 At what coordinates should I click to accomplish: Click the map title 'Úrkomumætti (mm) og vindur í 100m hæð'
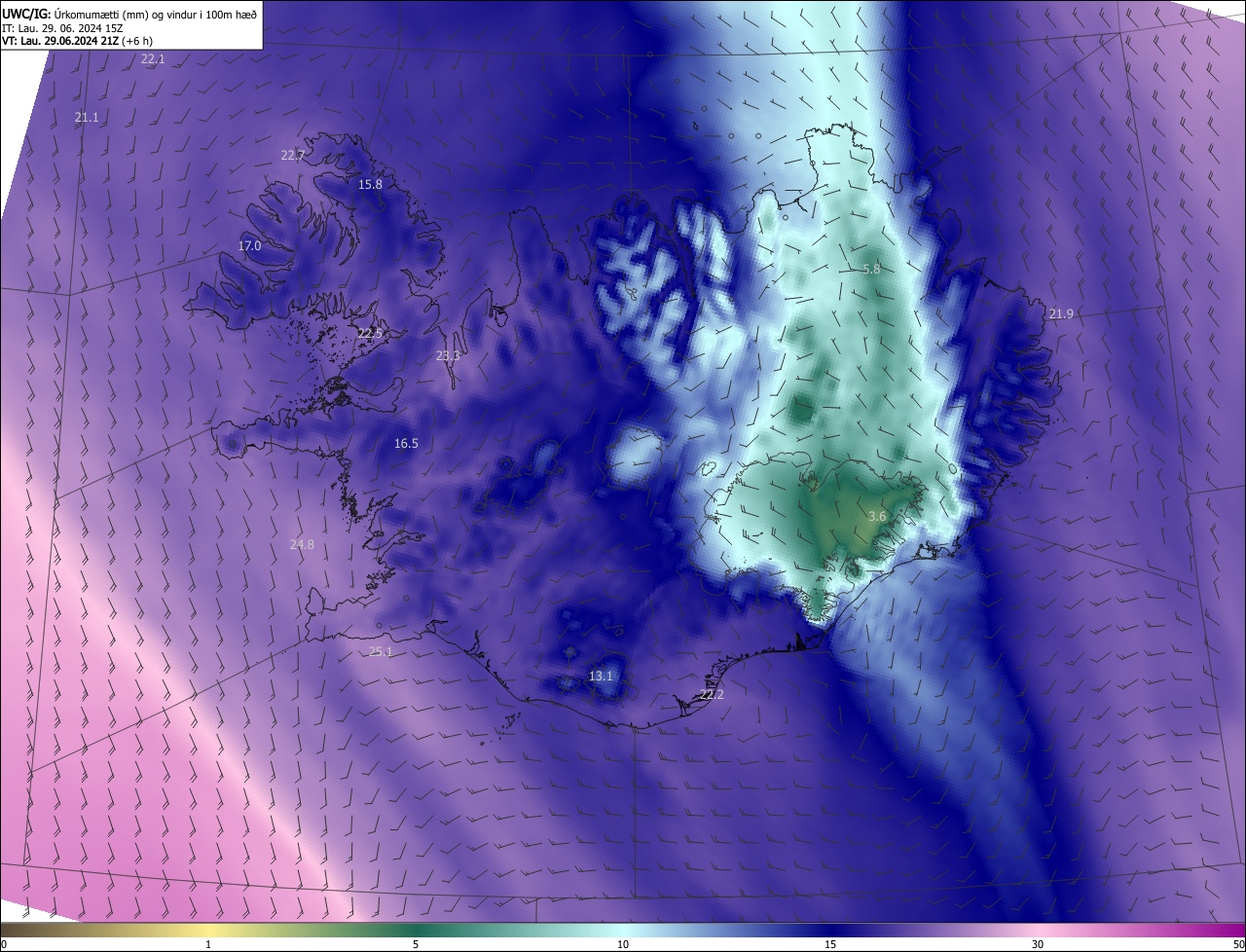[156, 13]
